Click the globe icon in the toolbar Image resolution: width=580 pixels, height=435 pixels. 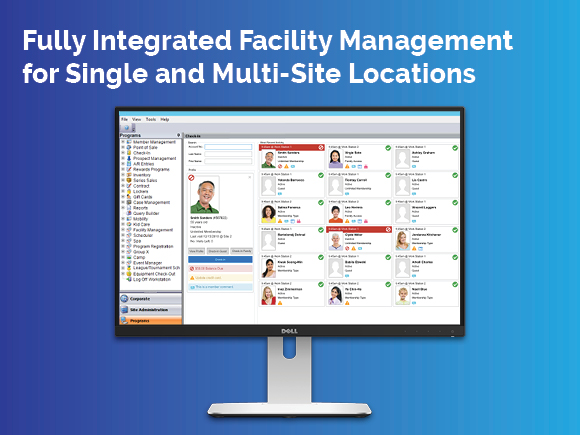(x=127, y=128)
